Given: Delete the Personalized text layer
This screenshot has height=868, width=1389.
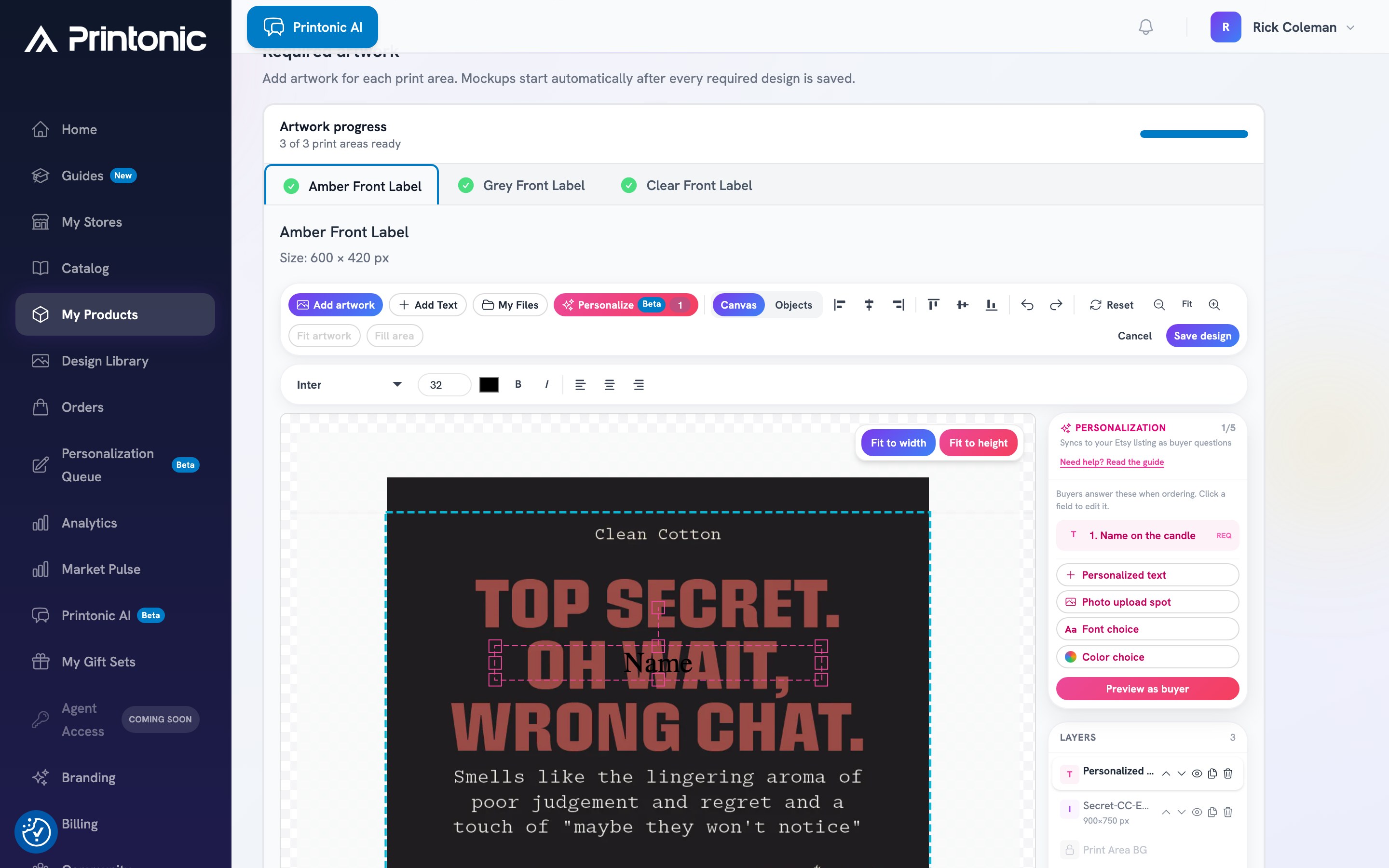Looking at the screenshot, I should pyautogui.click(x=1228, y=773).
